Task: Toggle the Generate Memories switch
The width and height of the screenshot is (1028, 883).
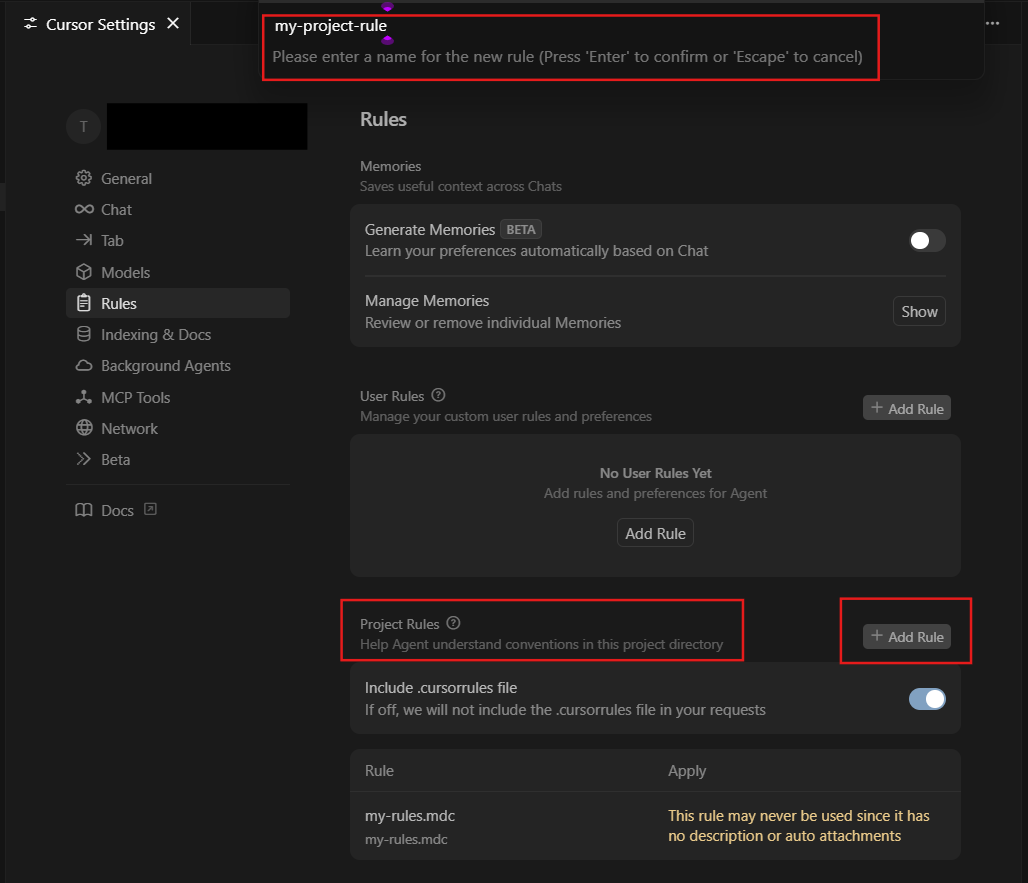Action: click(x=926, y=241)
